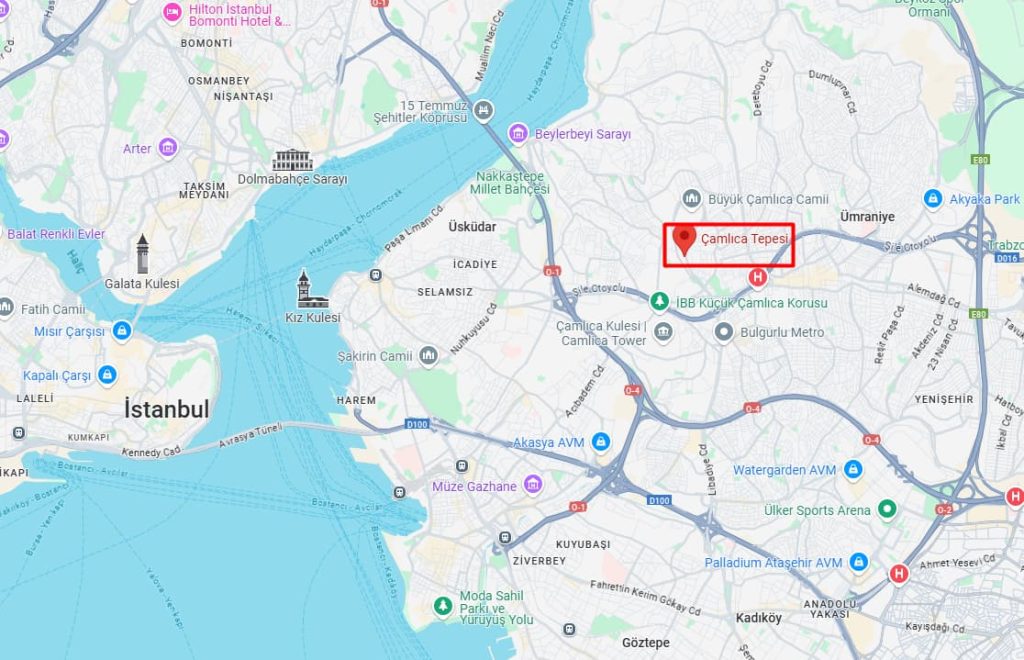Click the Mısır Çarşısı shopping marker
1024x660 pixels.
[x=122, y=331]
